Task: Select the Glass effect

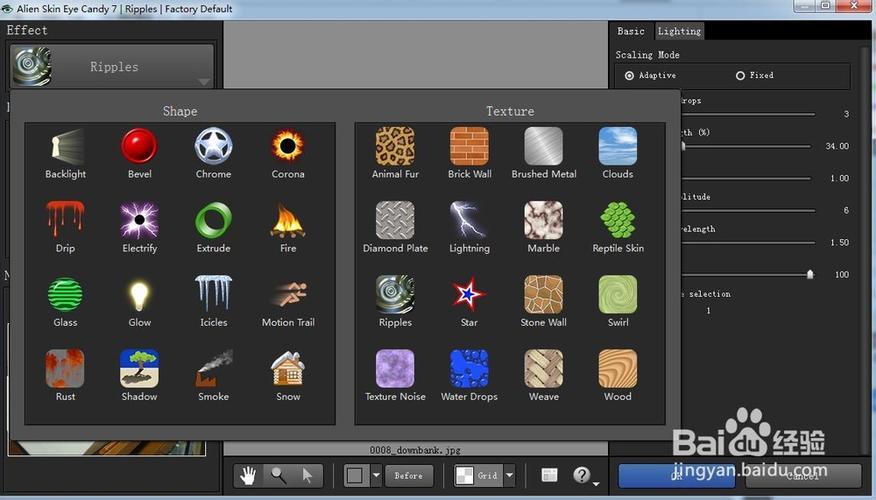Action: [65, 302]
